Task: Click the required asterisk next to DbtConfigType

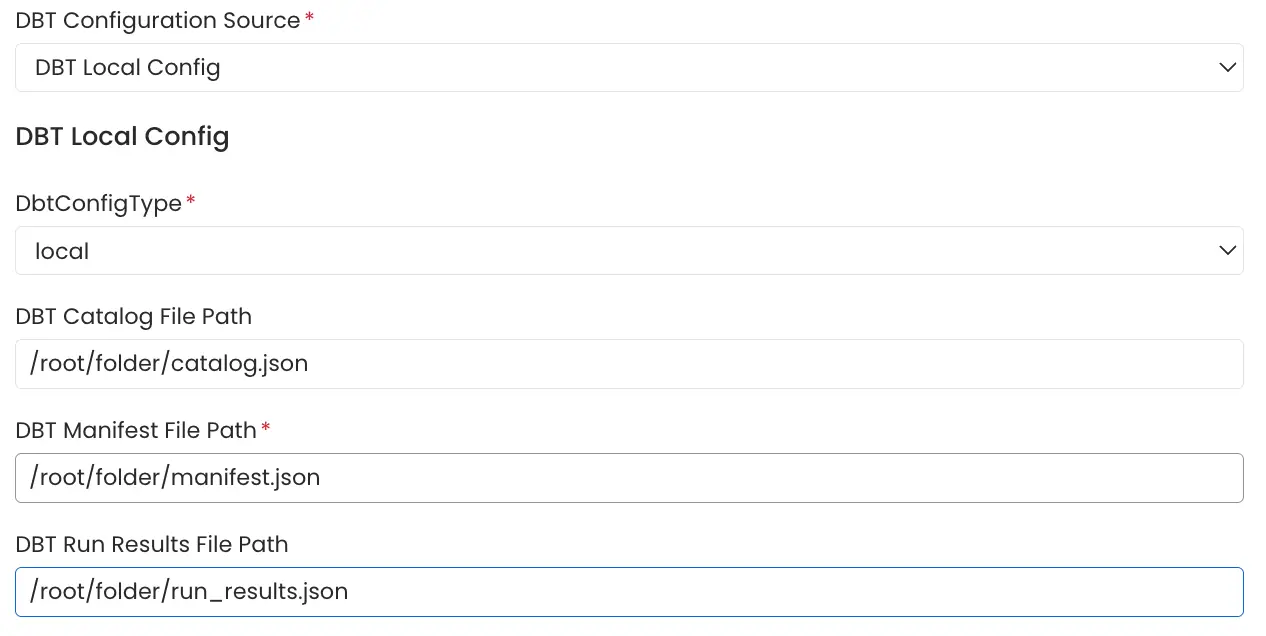Action: tap(191, 202)
